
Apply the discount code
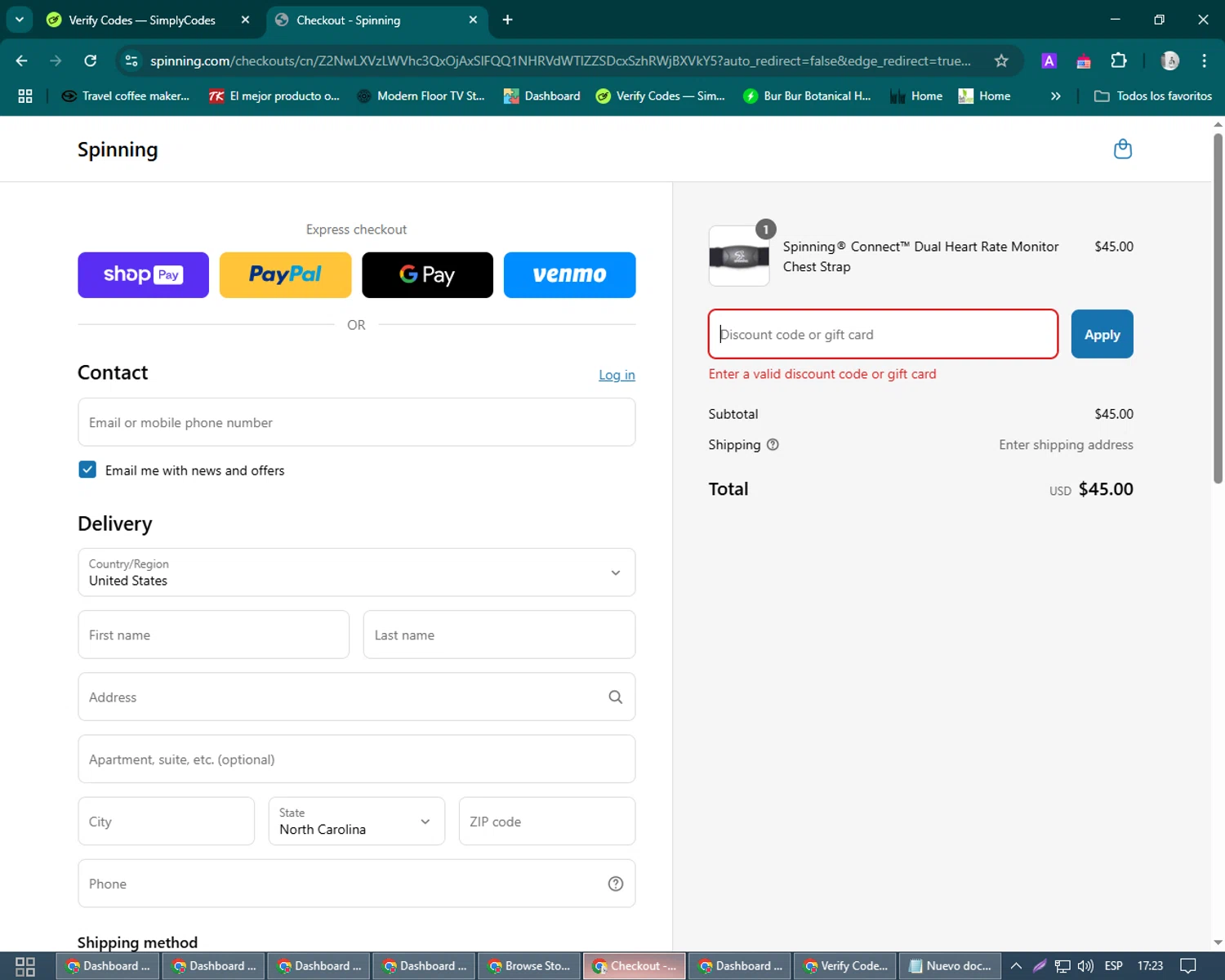pos(1102,334)
